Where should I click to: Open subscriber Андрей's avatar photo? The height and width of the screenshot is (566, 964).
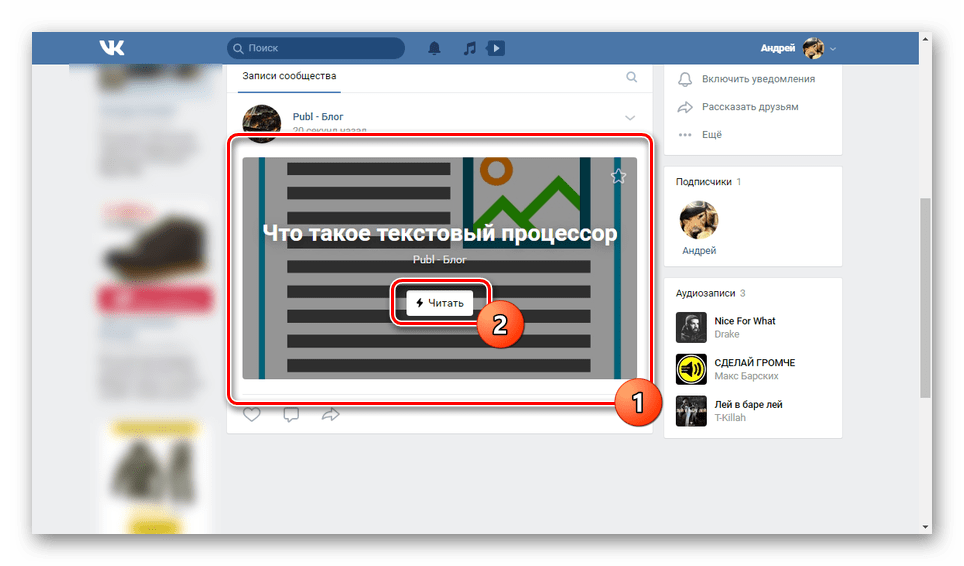coord(699,220)
